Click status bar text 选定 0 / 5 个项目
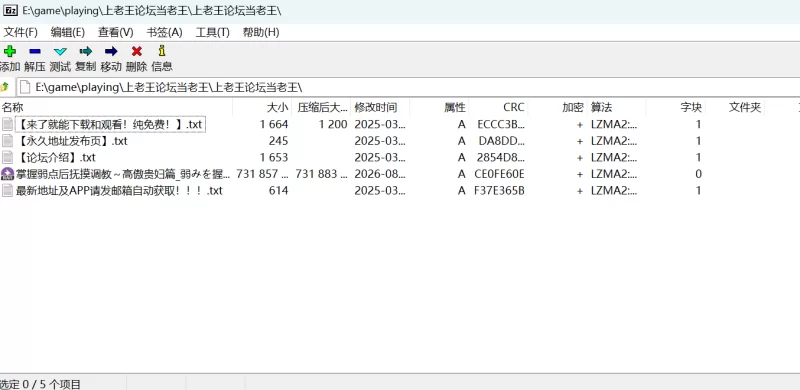 coord(40,384)
